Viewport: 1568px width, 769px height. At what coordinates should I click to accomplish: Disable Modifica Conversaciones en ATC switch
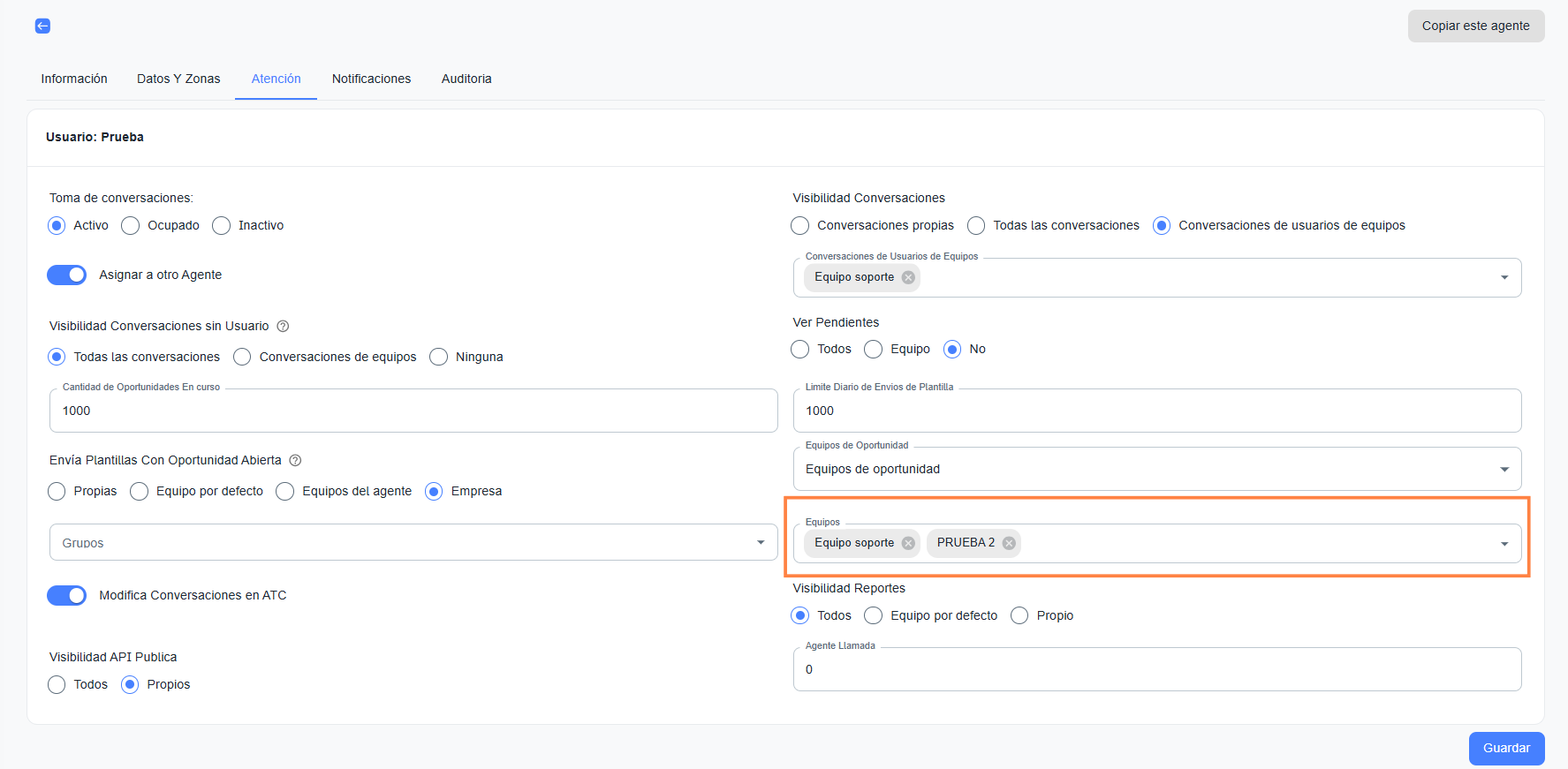click(67, 596)
